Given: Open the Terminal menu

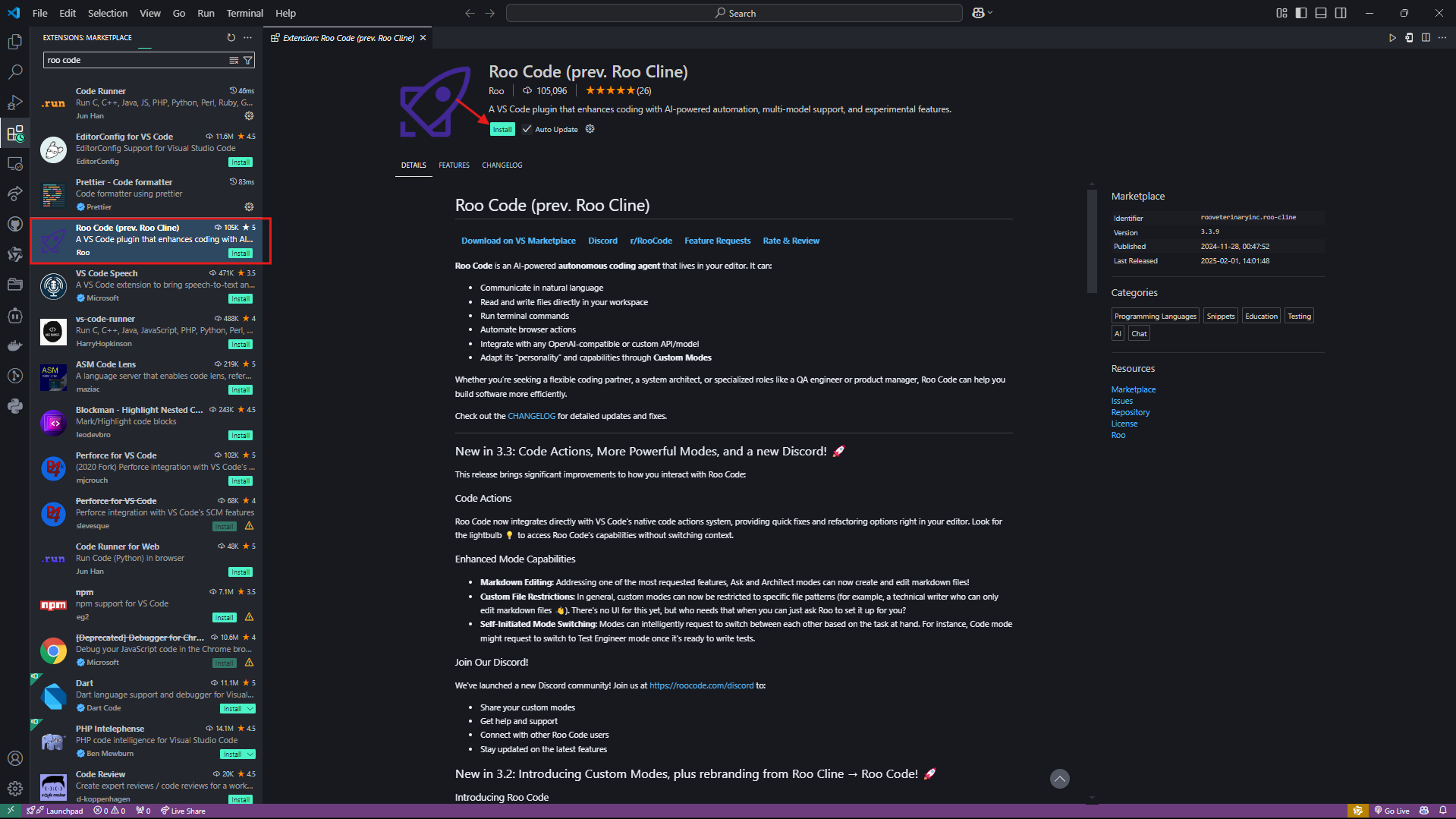Looking at the screenshot, I should coord(244,13).
